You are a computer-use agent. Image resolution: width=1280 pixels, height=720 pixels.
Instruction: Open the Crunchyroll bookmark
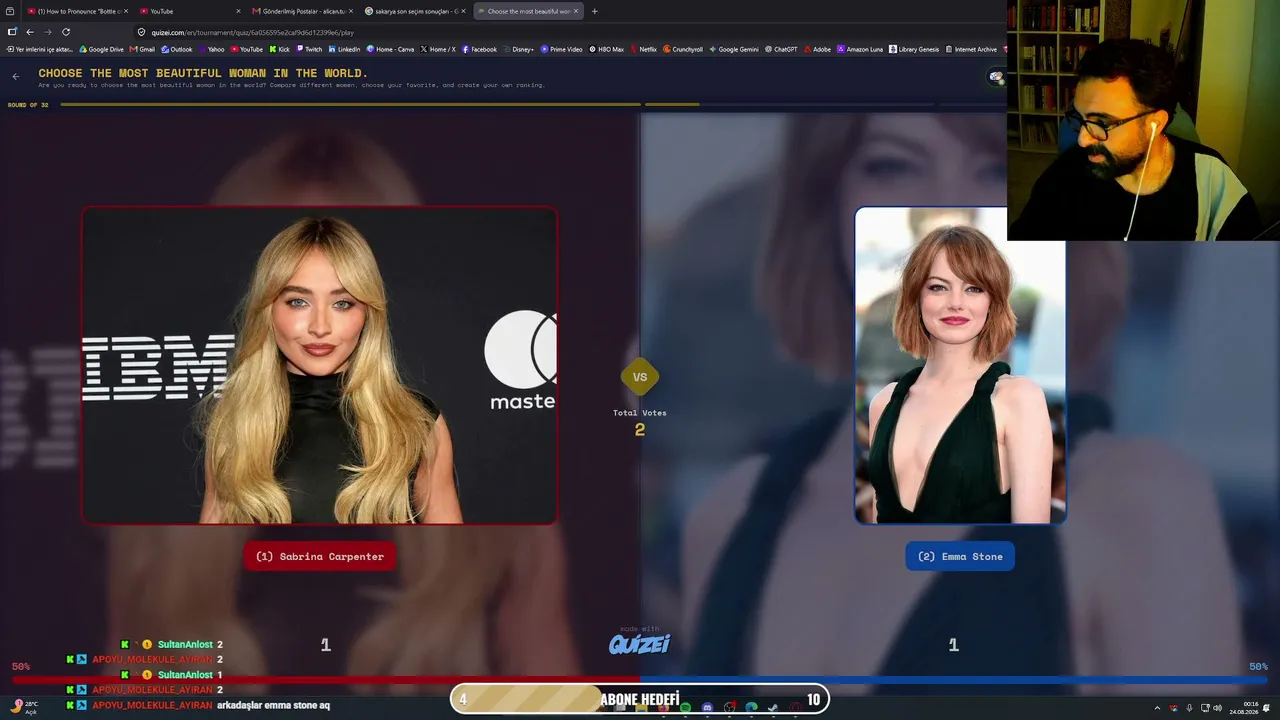click(x=683, y=49)
